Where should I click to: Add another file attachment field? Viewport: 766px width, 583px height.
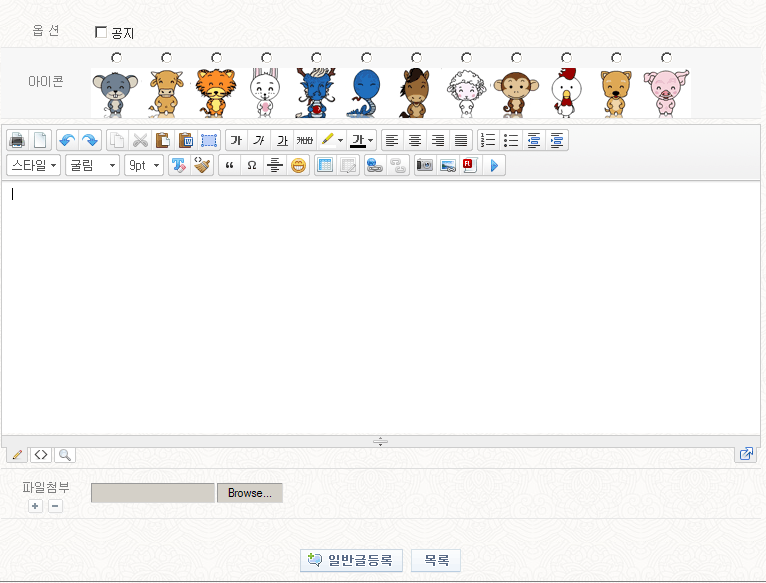(35, 506)
